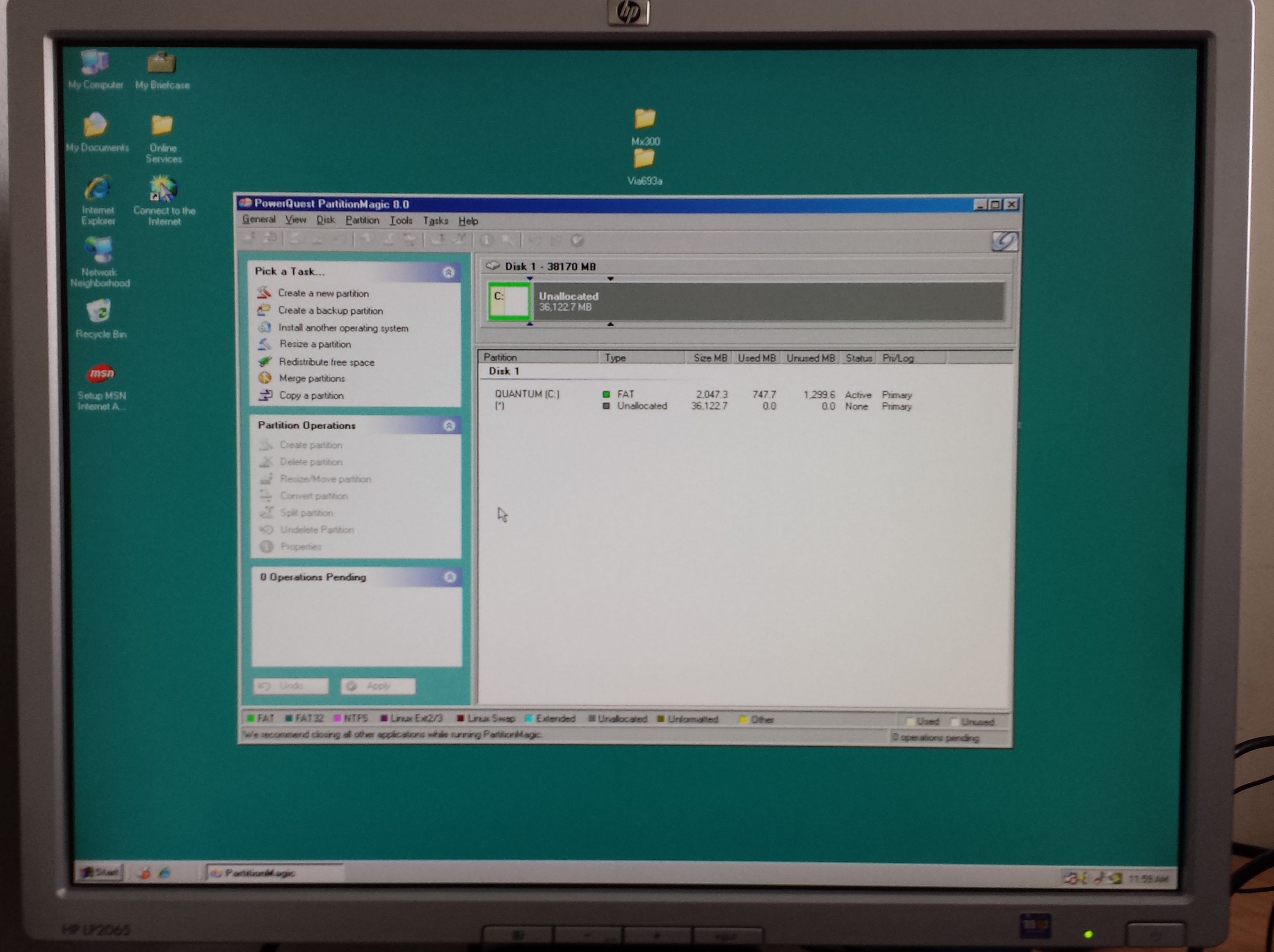Screen dimensions: 1274x952
Task: Collapse the Partition Operations panel
Action: pyautogui.click(x=449, y=425)
